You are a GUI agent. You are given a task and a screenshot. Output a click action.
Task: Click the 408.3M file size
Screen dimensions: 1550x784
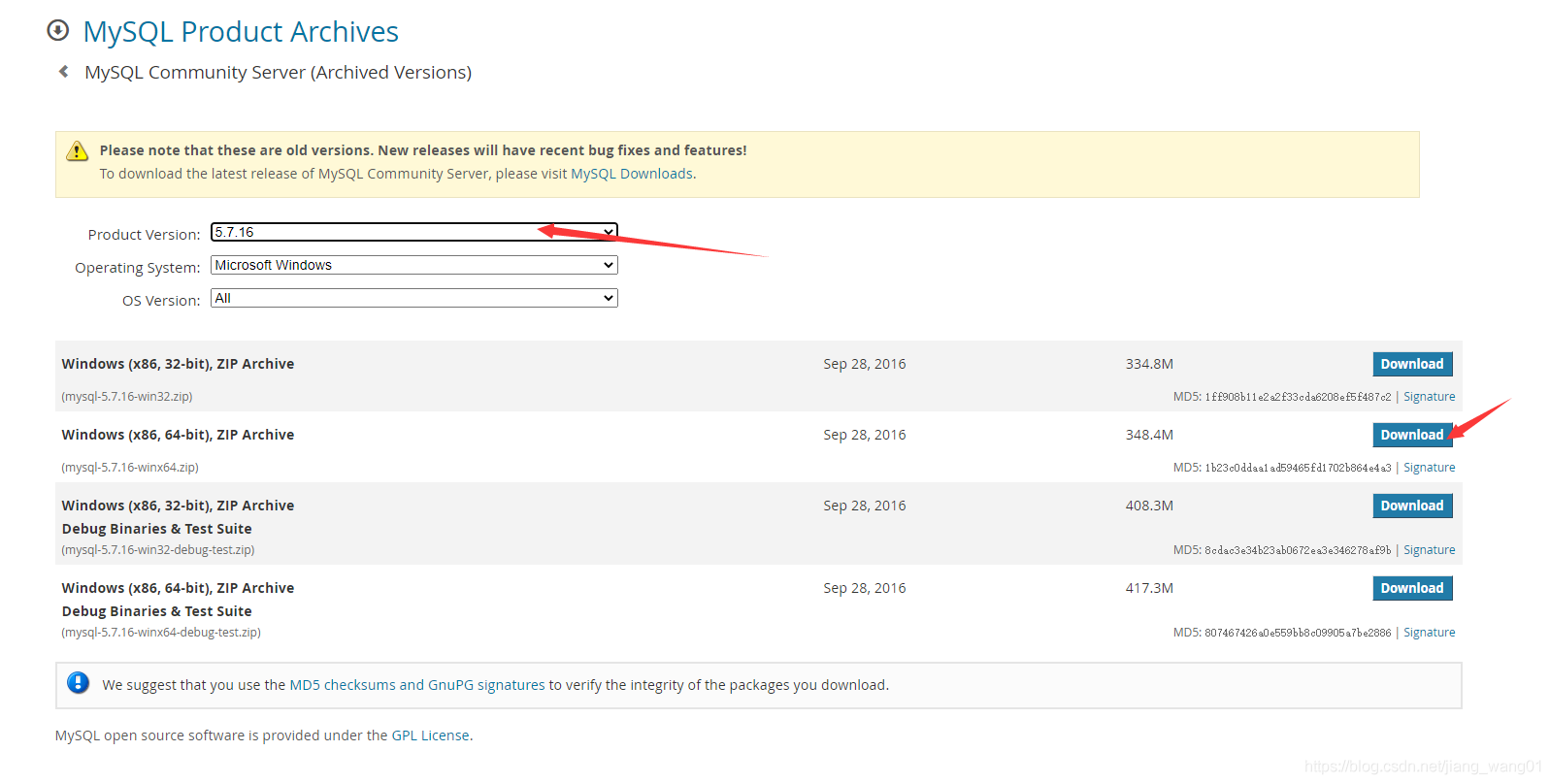[x=1149, y=506]
